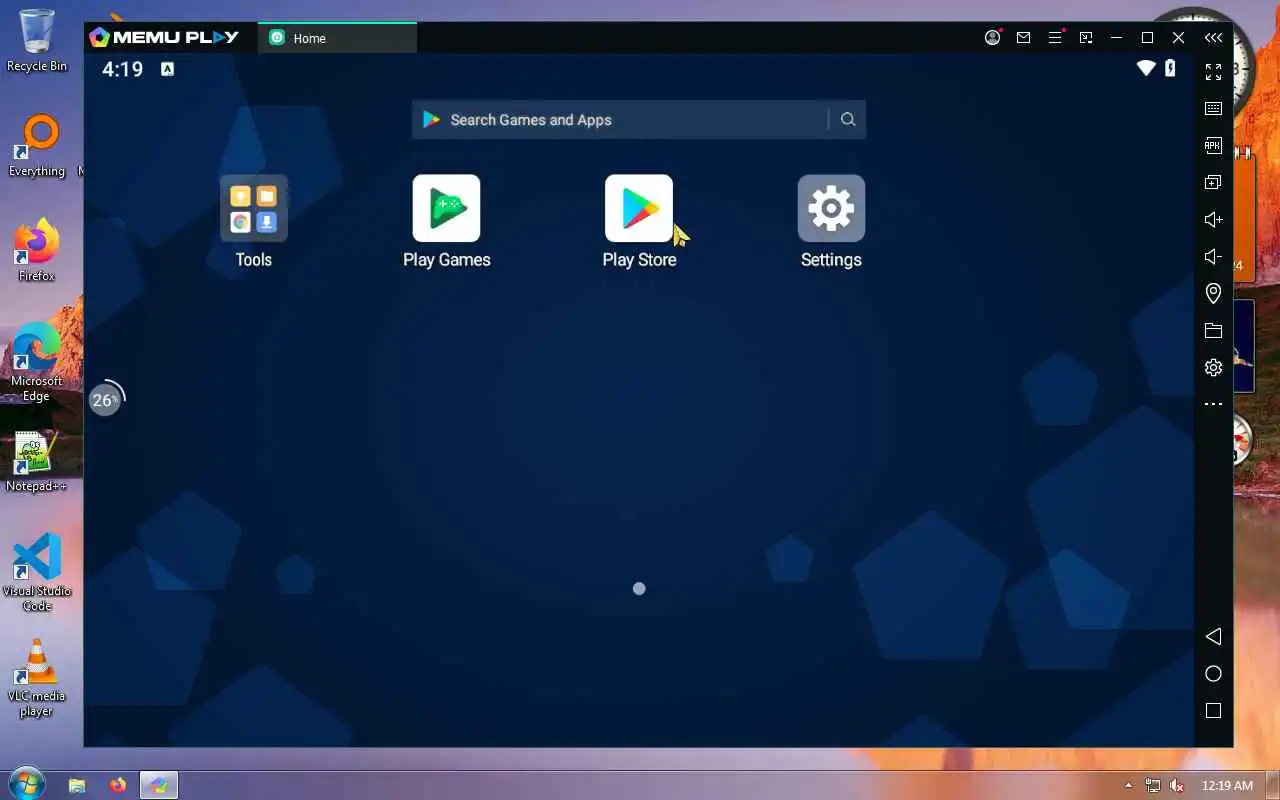Click the magnifier search button
This screenshot has width=1280, height=800.
pyautogui.click(x=848, y=120)
